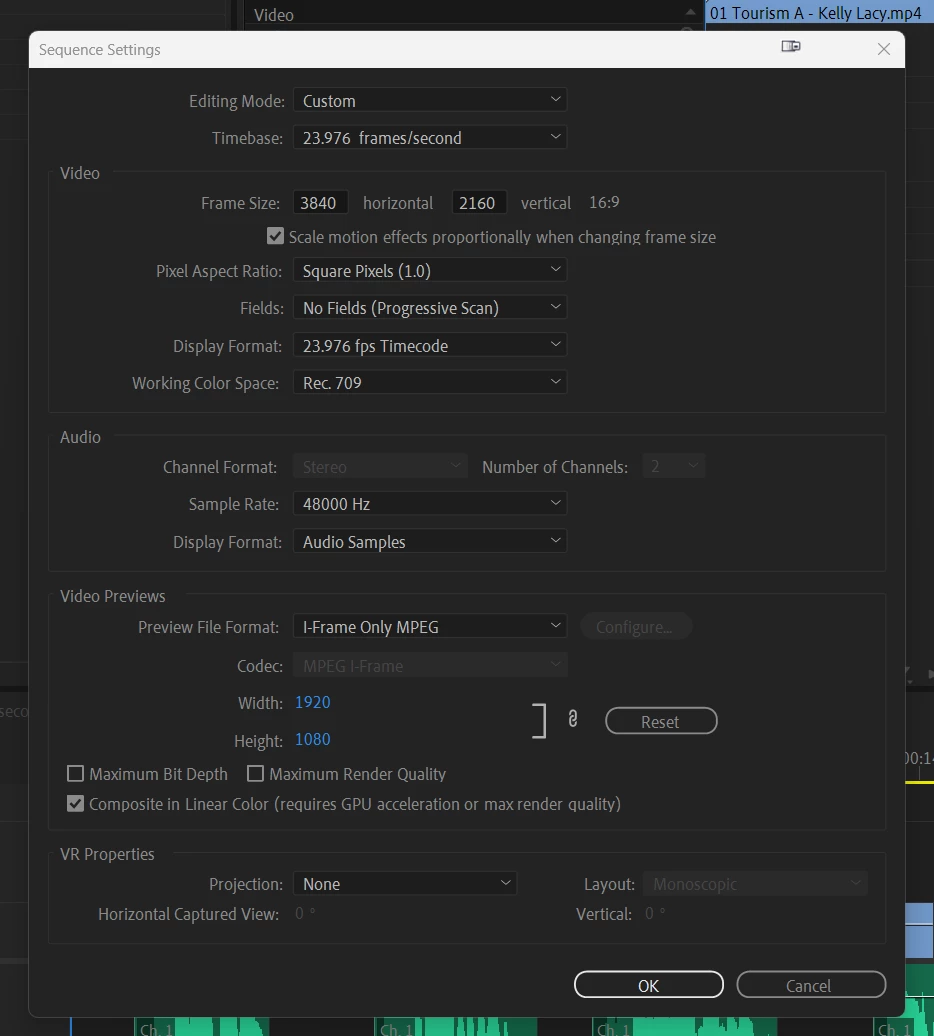Open the Timebase dropdown
This screenshot has width=934, height=1036.
coord(430,137)
